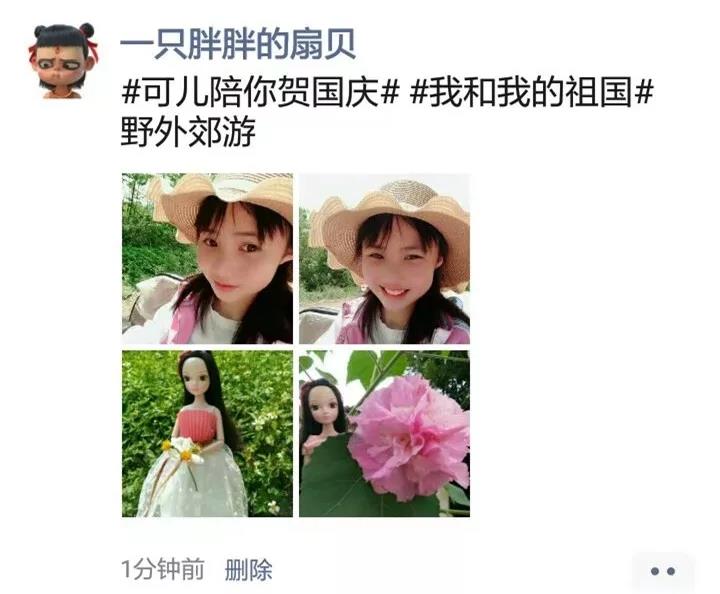The width and height of the screenshot is (720, 594).
Task: View the pink flower and doll photo
Action: (384, 434)
